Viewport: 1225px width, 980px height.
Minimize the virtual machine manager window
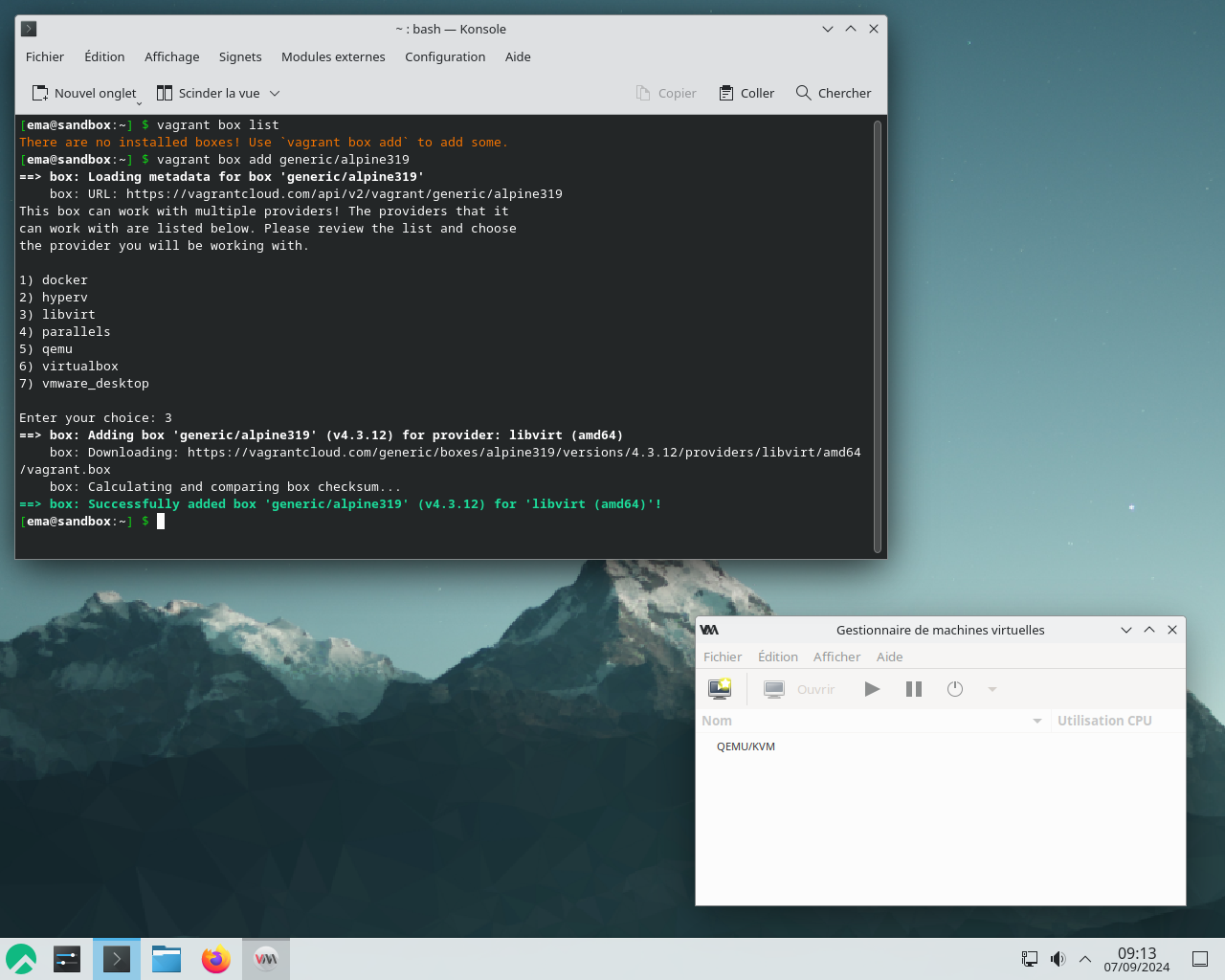pos(1126,630)
